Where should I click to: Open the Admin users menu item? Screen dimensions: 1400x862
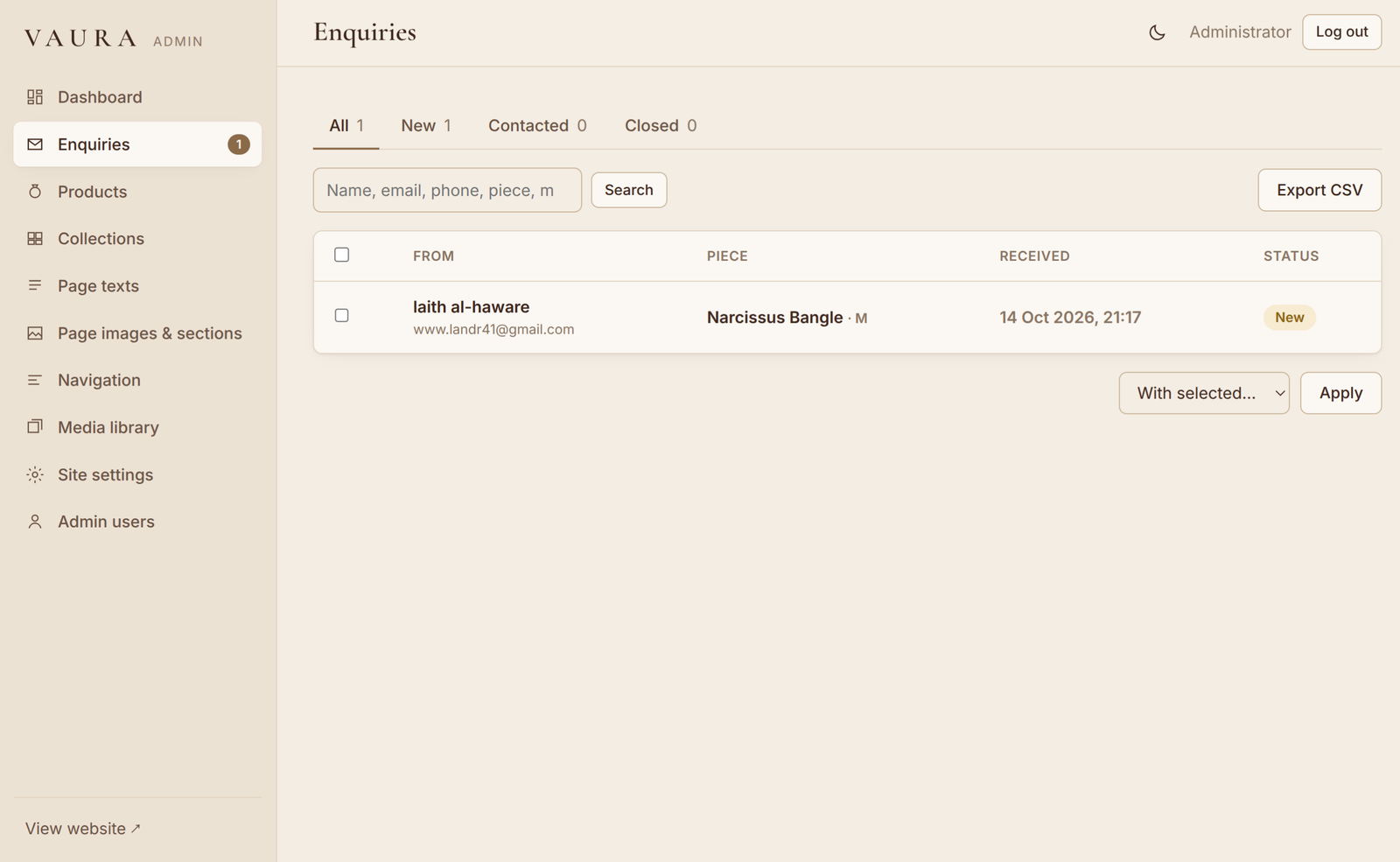tap(137, 522)
